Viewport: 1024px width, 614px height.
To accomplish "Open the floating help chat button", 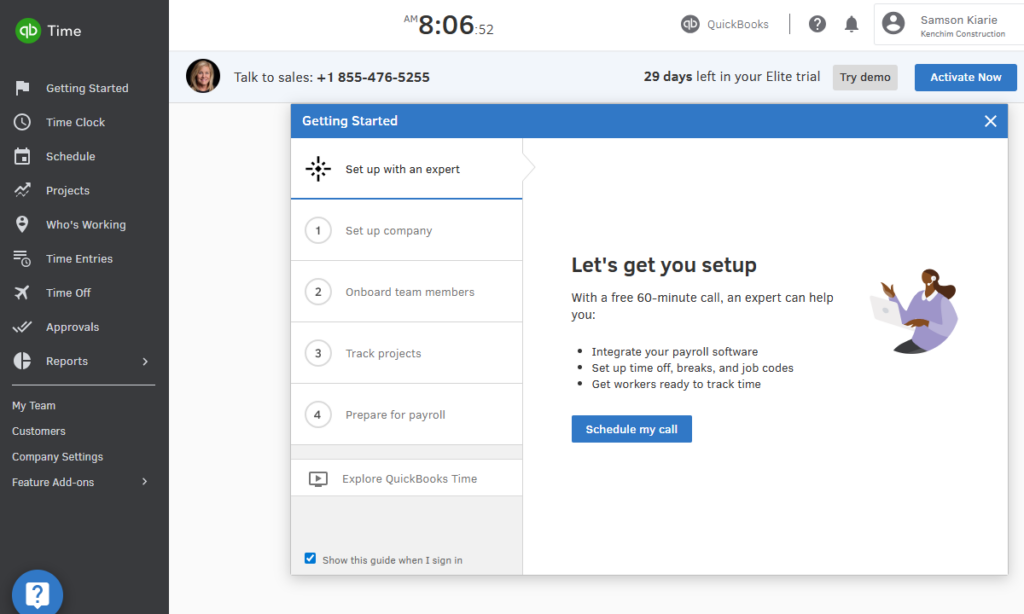I will [x=37, y=595].
